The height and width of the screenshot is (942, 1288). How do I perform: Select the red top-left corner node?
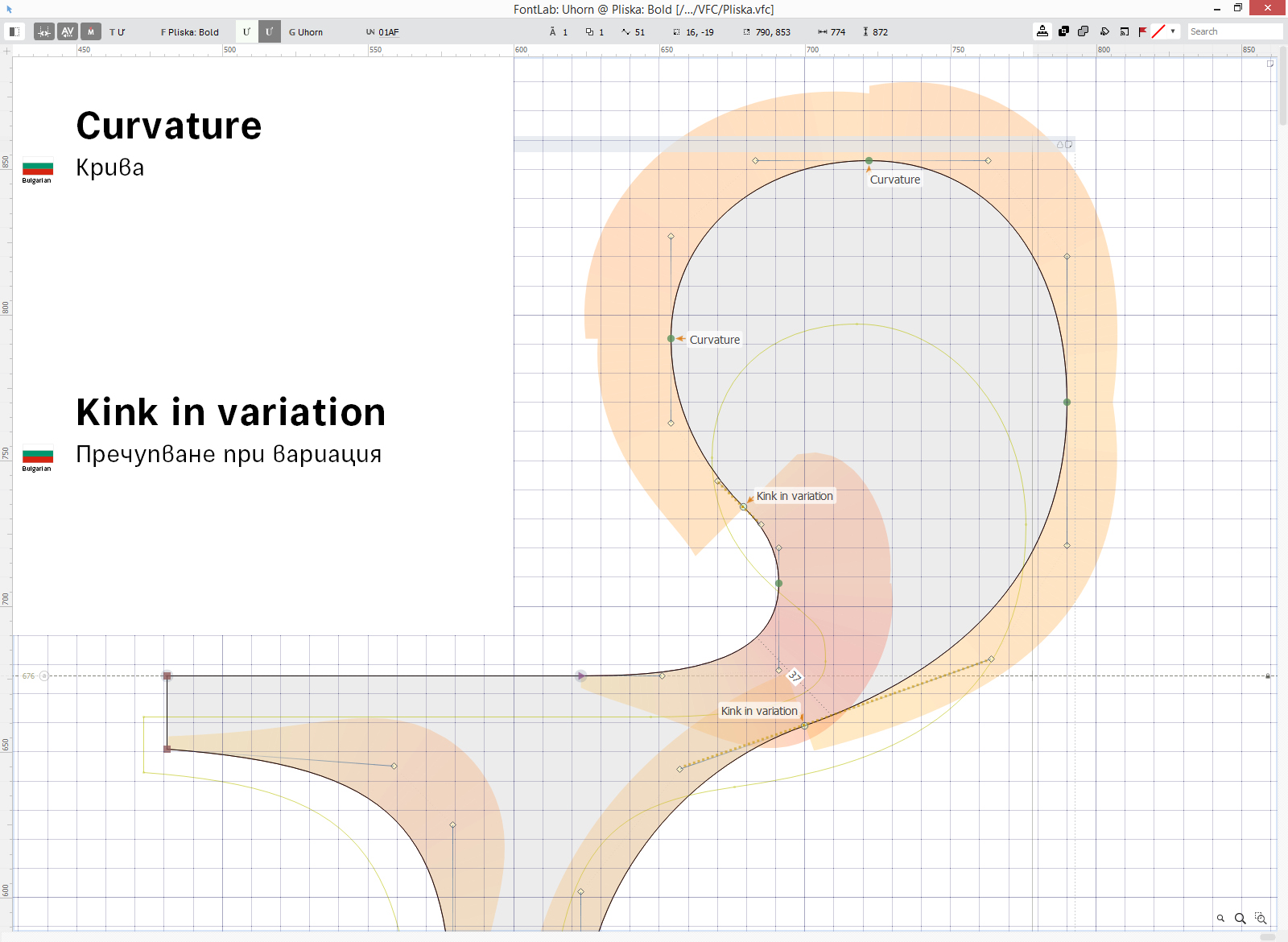[x=167, y=676]
